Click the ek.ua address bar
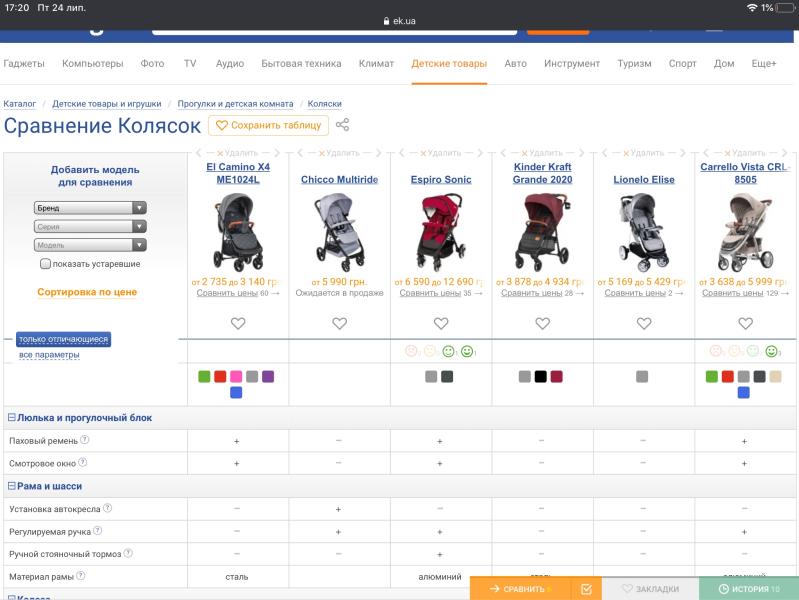799x600 pixels. [400, 21]
